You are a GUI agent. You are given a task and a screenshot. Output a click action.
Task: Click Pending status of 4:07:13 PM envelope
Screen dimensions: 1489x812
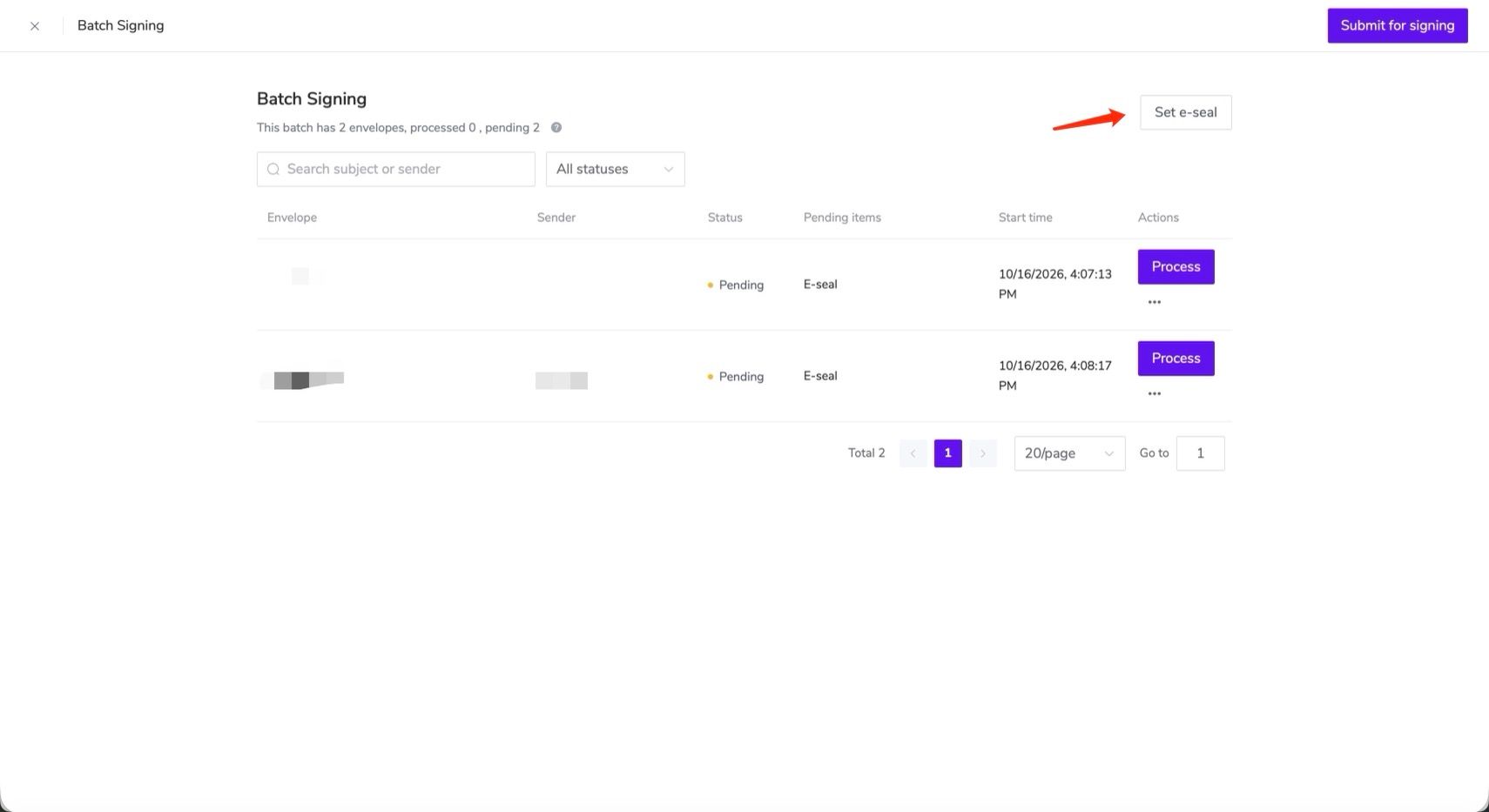pyautogui.click(x=736, y=285)
